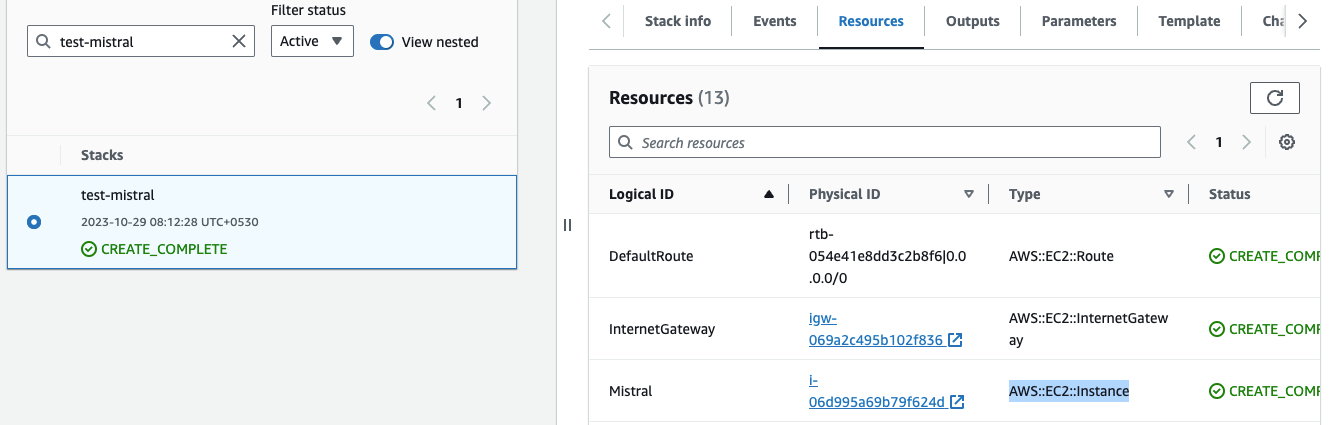Image resolution: width=1343 pixels, height=425 pixels.
Task: Toggle the View nested switch
Action: click(x=382, y=42)
